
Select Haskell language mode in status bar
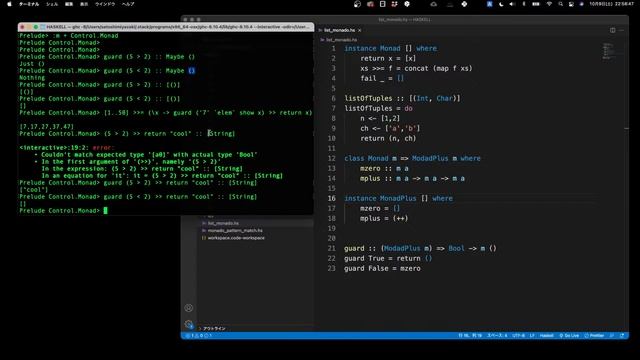coord(547,336)
